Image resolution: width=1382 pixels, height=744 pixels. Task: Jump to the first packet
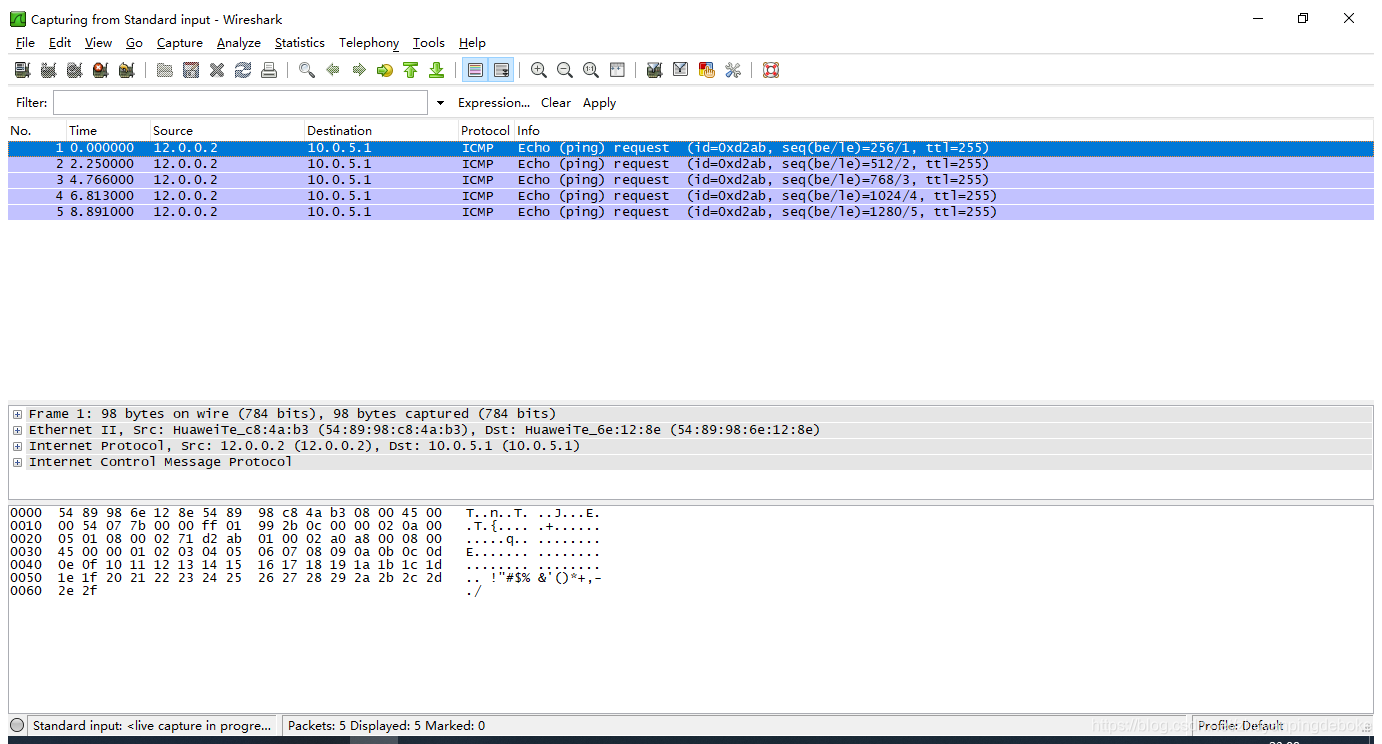(x=411, y=70)
